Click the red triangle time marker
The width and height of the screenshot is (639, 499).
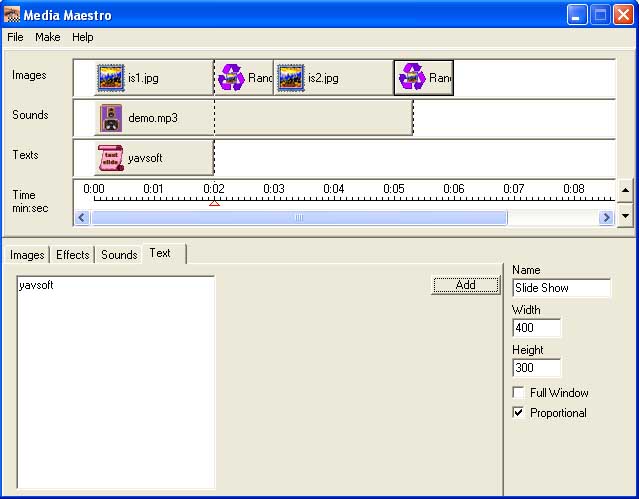pyautogui.click(x=214, y=203)
